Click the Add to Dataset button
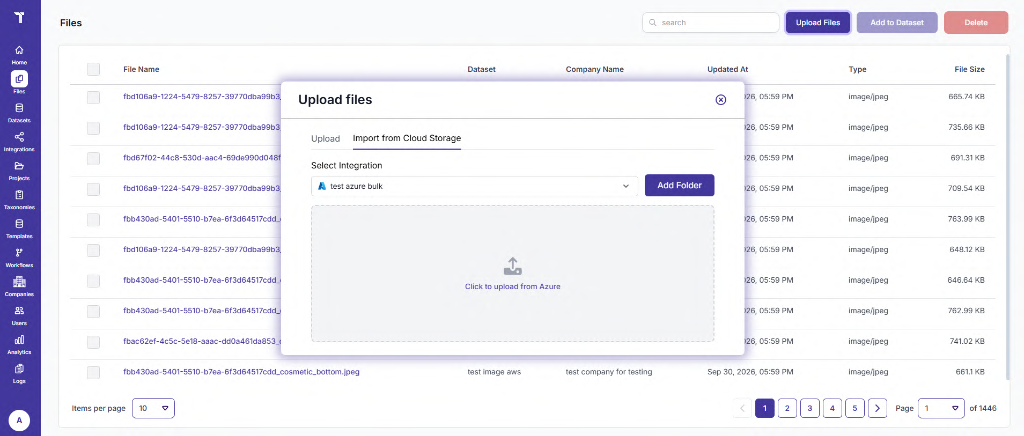Viewport: 1024px width, 436px height. tap(897, 22)
